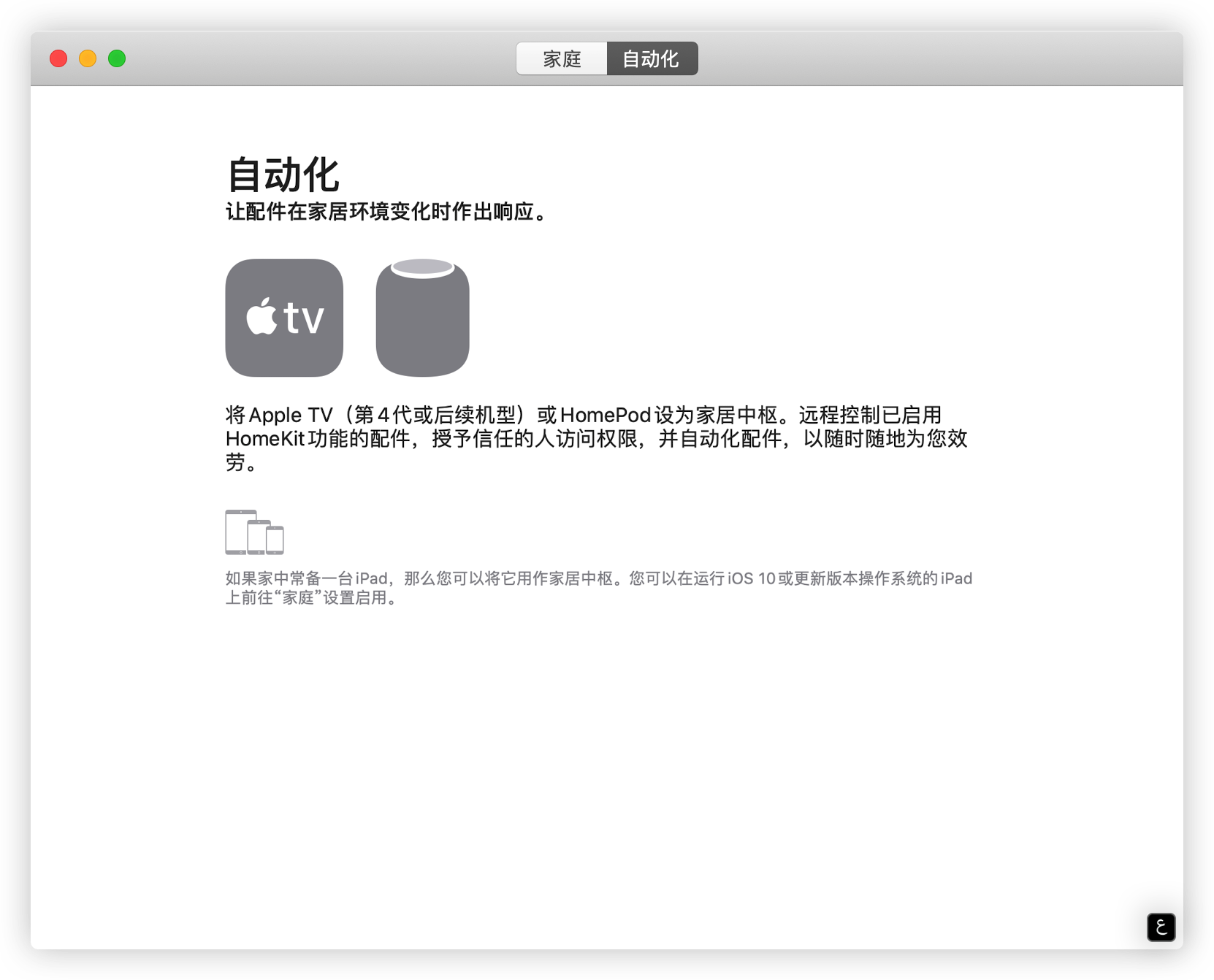Screen dimensions: 1214x980
Task: Click the yellow minimize window button
Action: click(87, 58)
